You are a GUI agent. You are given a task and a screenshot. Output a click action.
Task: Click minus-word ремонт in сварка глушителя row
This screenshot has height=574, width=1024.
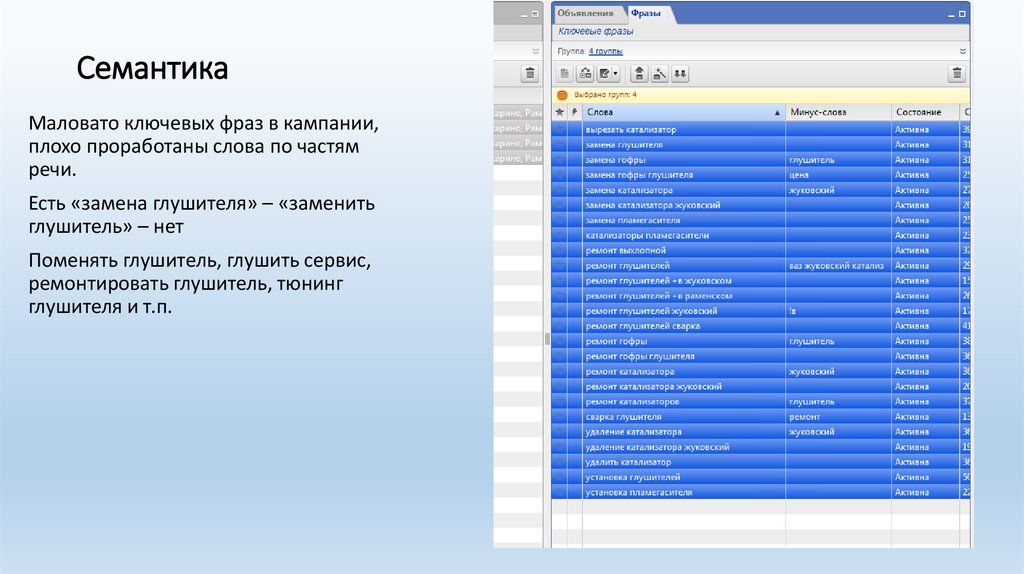pyautogui.click(x=804, y=417)
